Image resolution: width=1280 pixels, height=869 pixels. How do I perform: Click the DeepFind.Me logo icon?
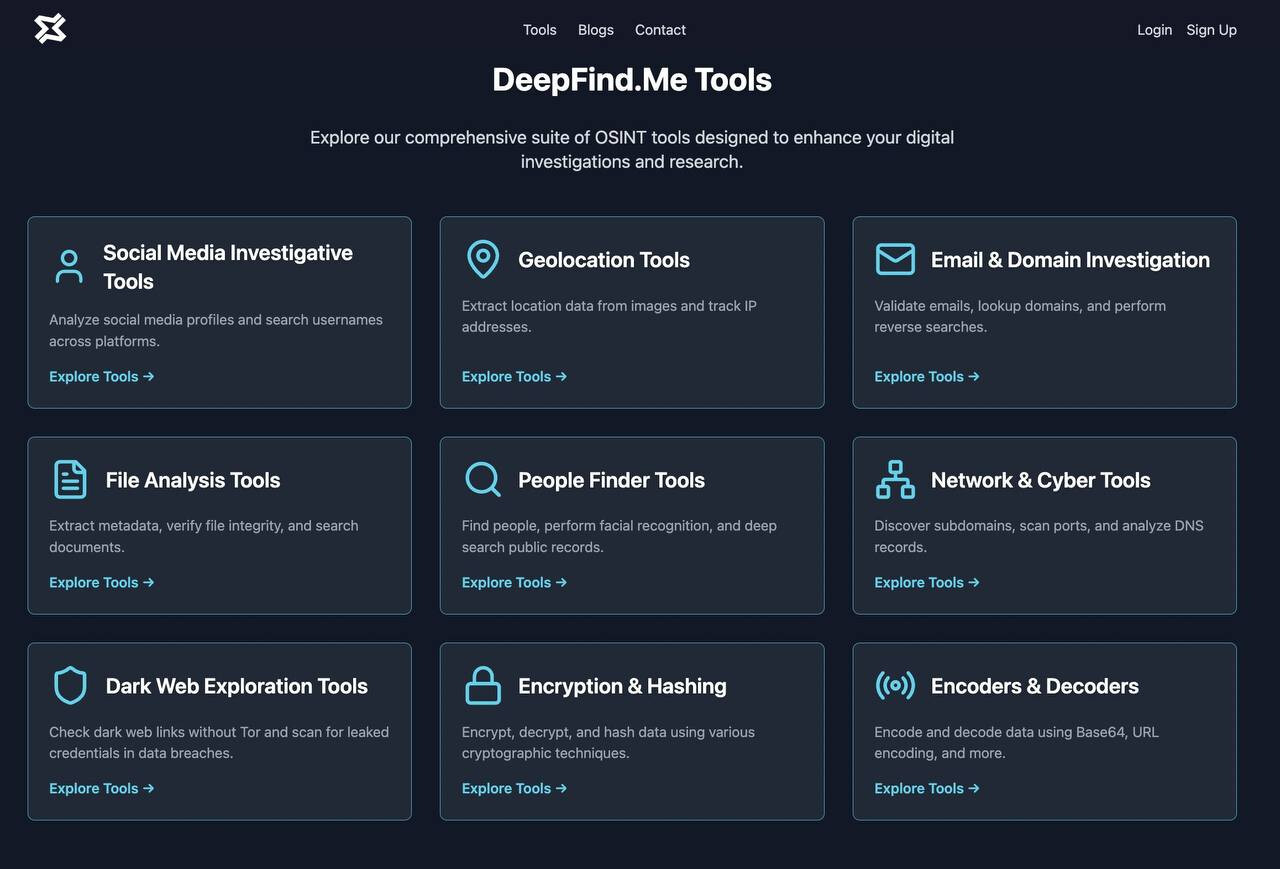(x=50, y=29)
